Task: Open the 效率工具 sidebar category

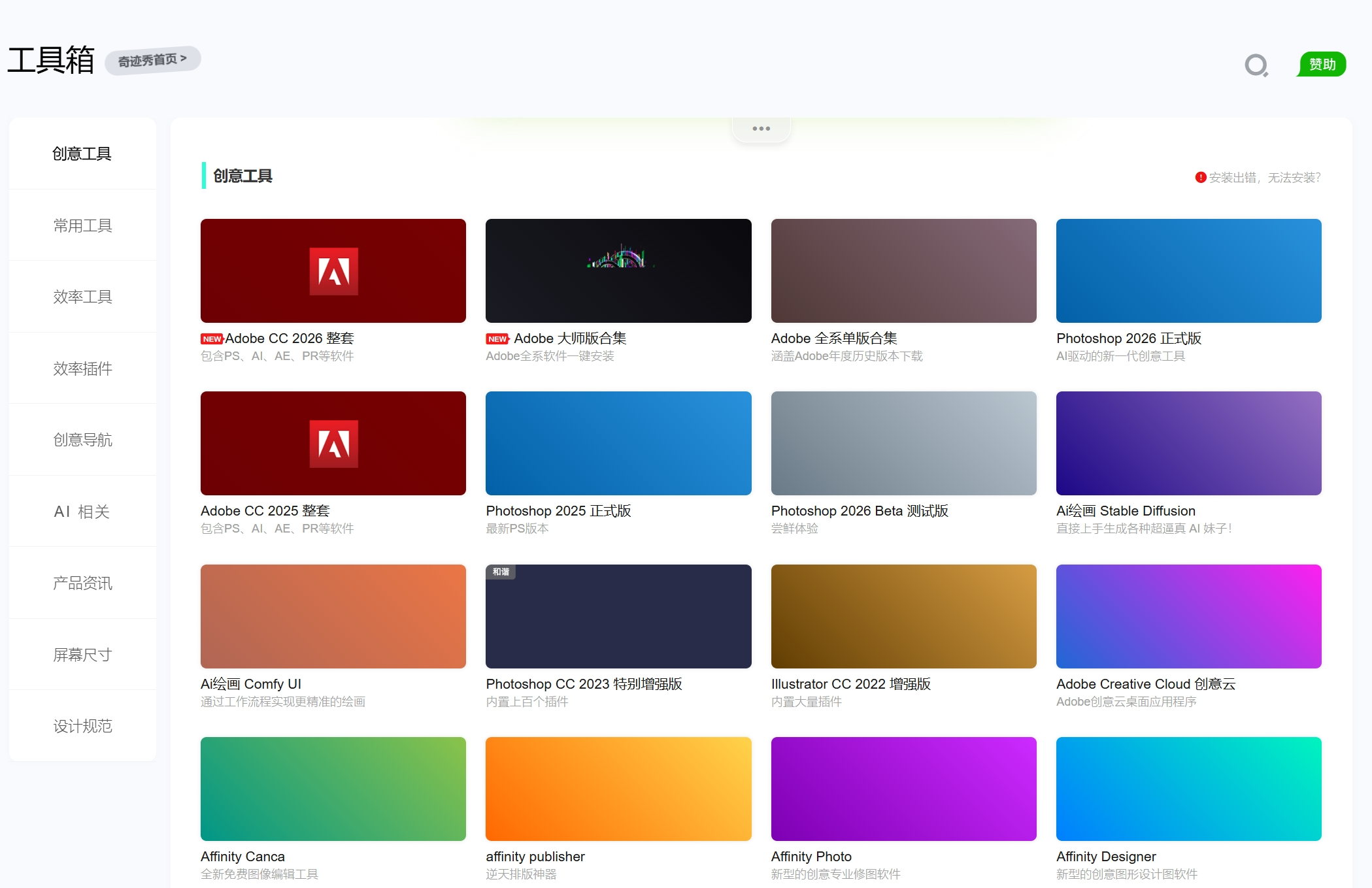Action: click(x=82, y=297)
